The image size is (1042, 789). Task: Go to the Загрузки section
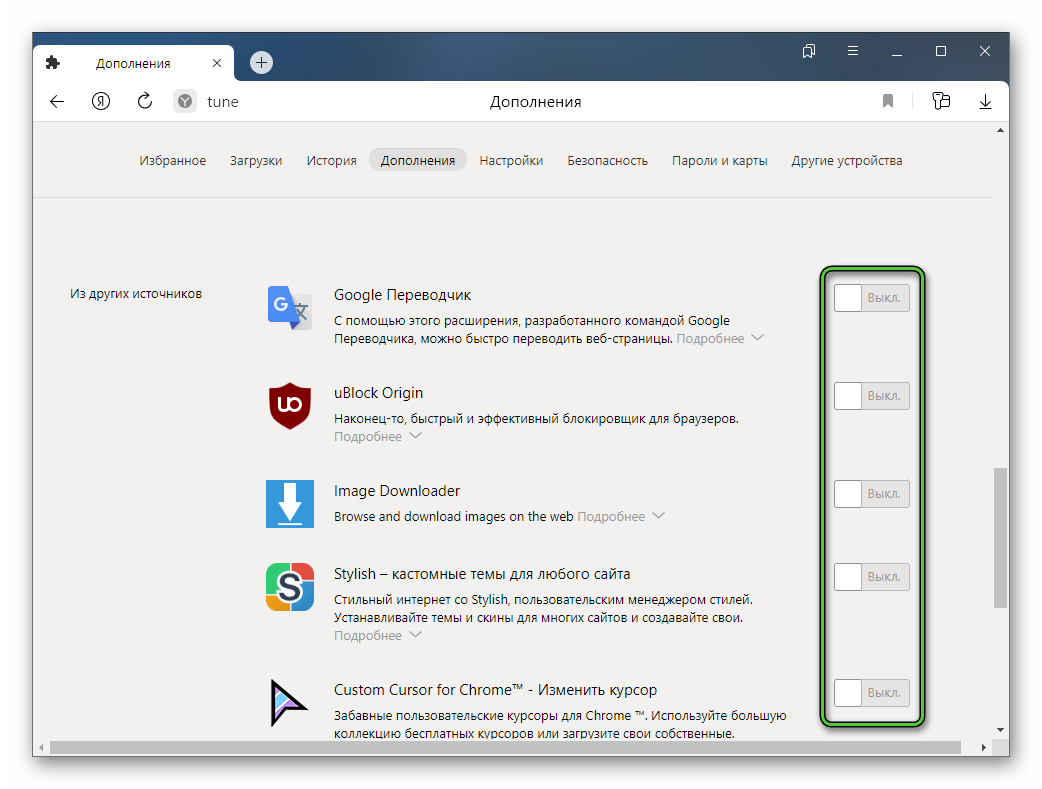(x=256, y=160)
